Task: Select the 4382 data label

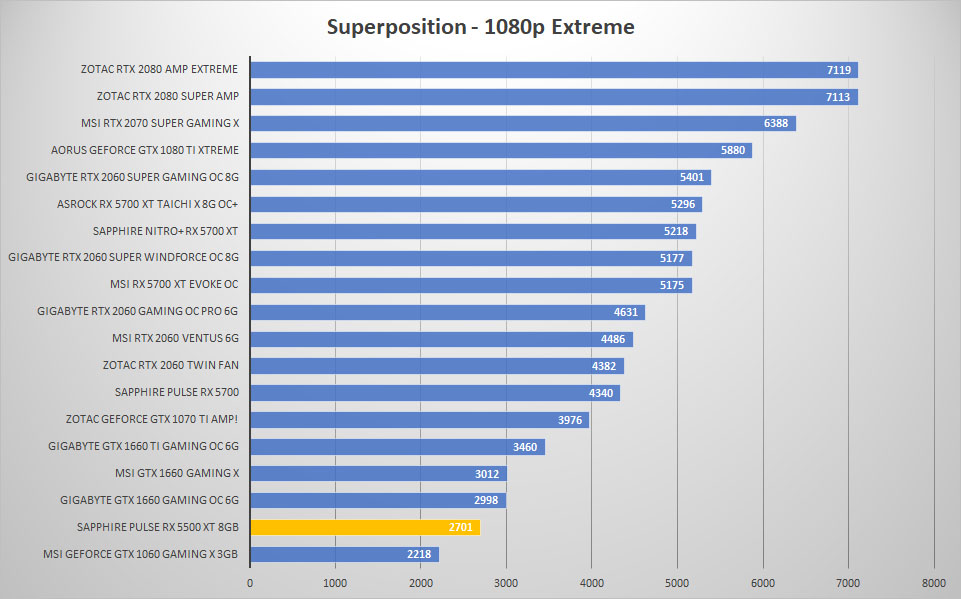Action: pyautogui.click(x=604, y=366)
